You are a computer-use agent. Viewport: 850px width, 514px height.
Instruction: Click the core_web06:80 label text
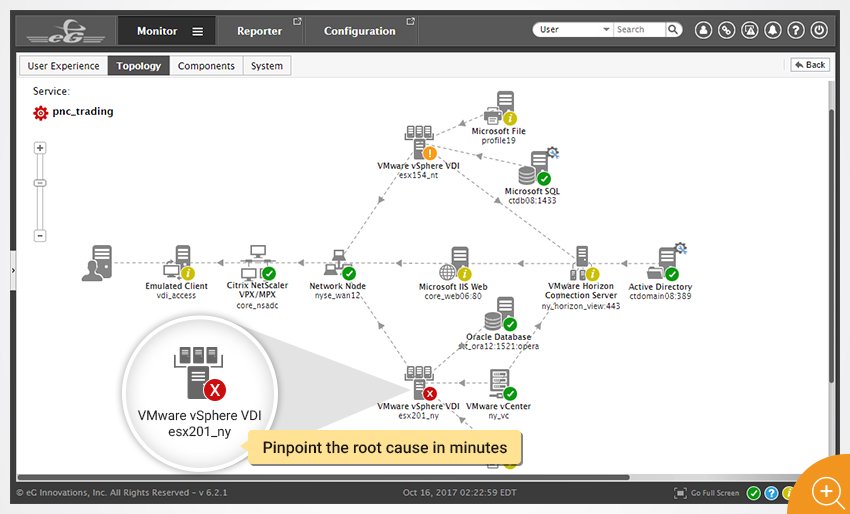pos(453,297)
